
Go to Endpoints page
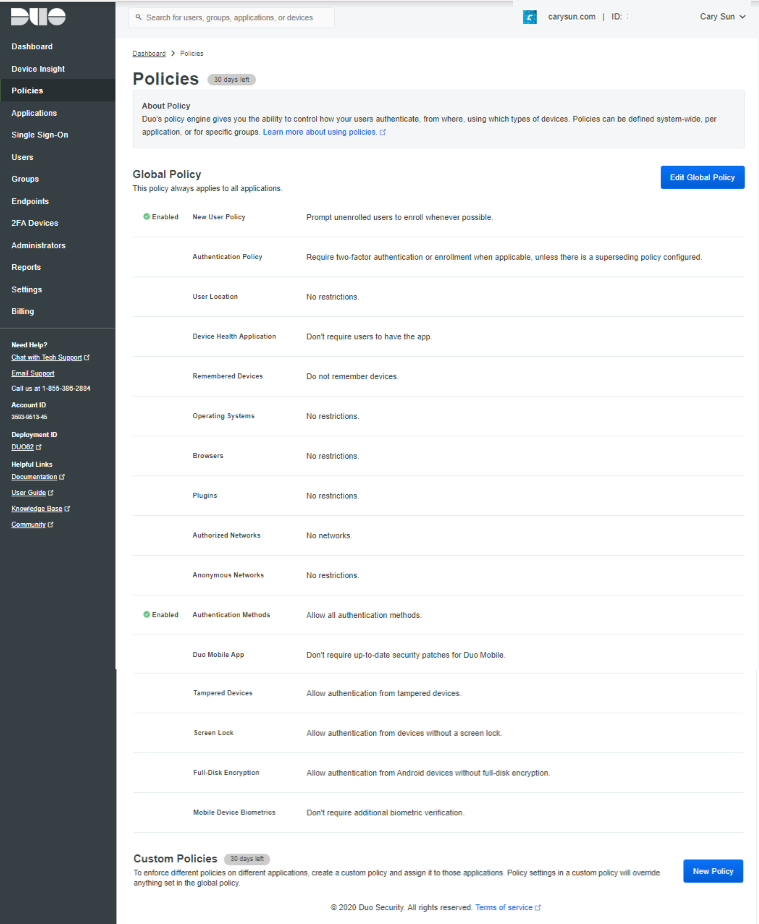[x=30, y=202]
